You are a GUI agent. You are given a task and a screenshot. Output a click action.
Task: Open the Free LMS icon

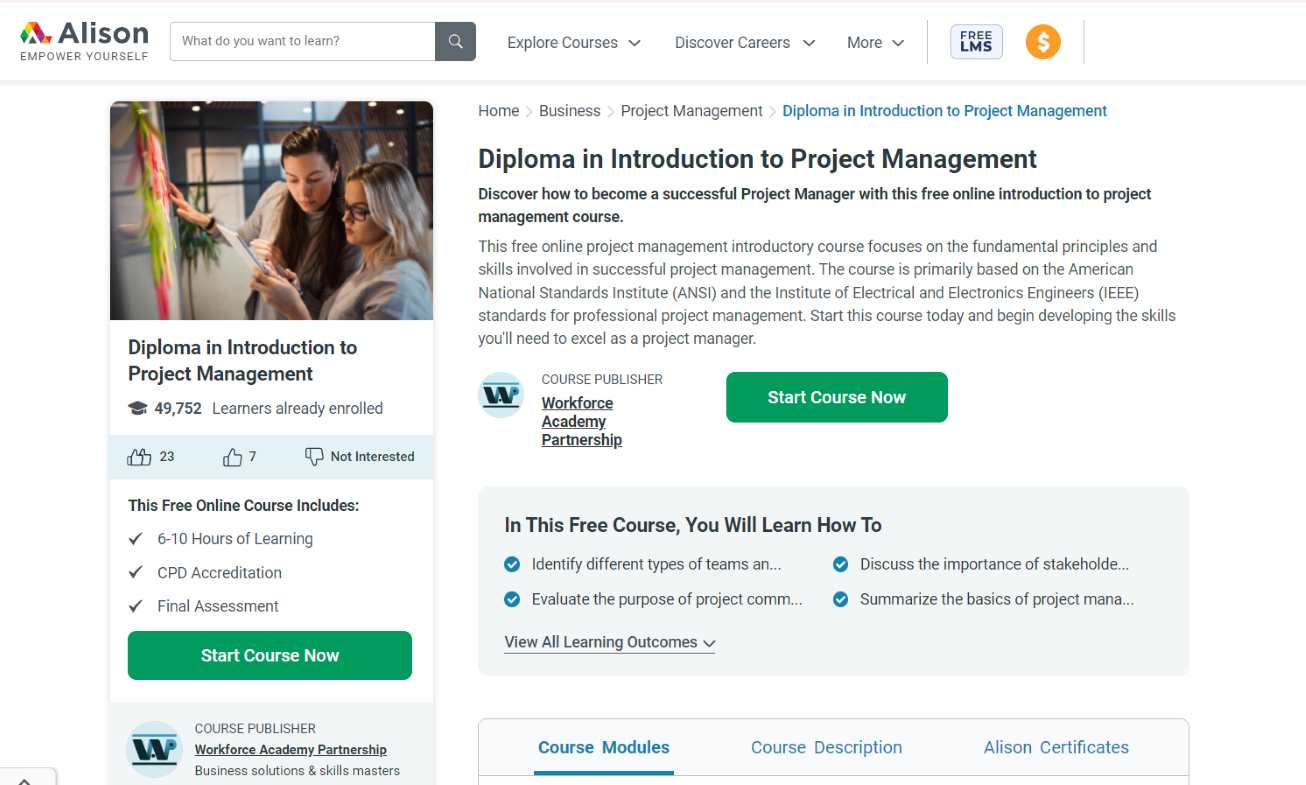[x=976, y=42]
